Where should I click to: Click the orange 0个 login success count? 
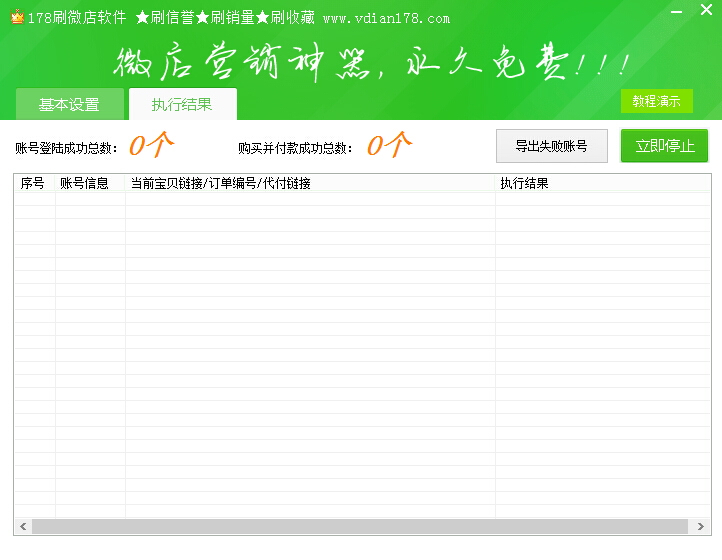coord(151,145)
